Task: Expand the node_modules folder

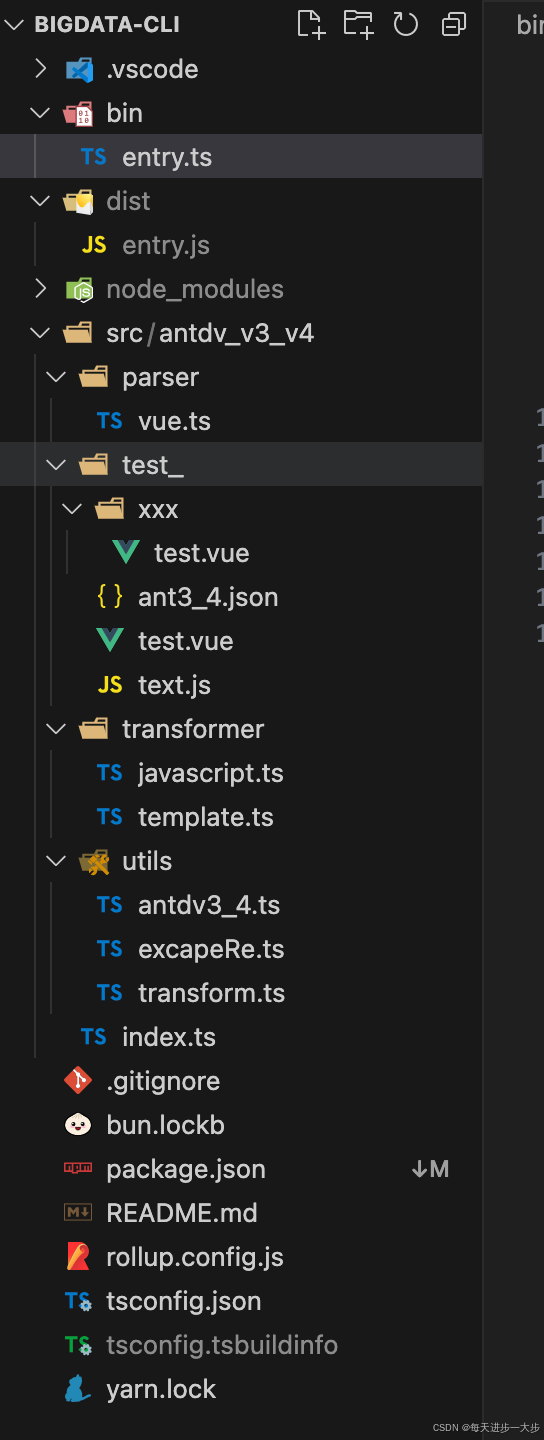Action: [x=40, y=288]
